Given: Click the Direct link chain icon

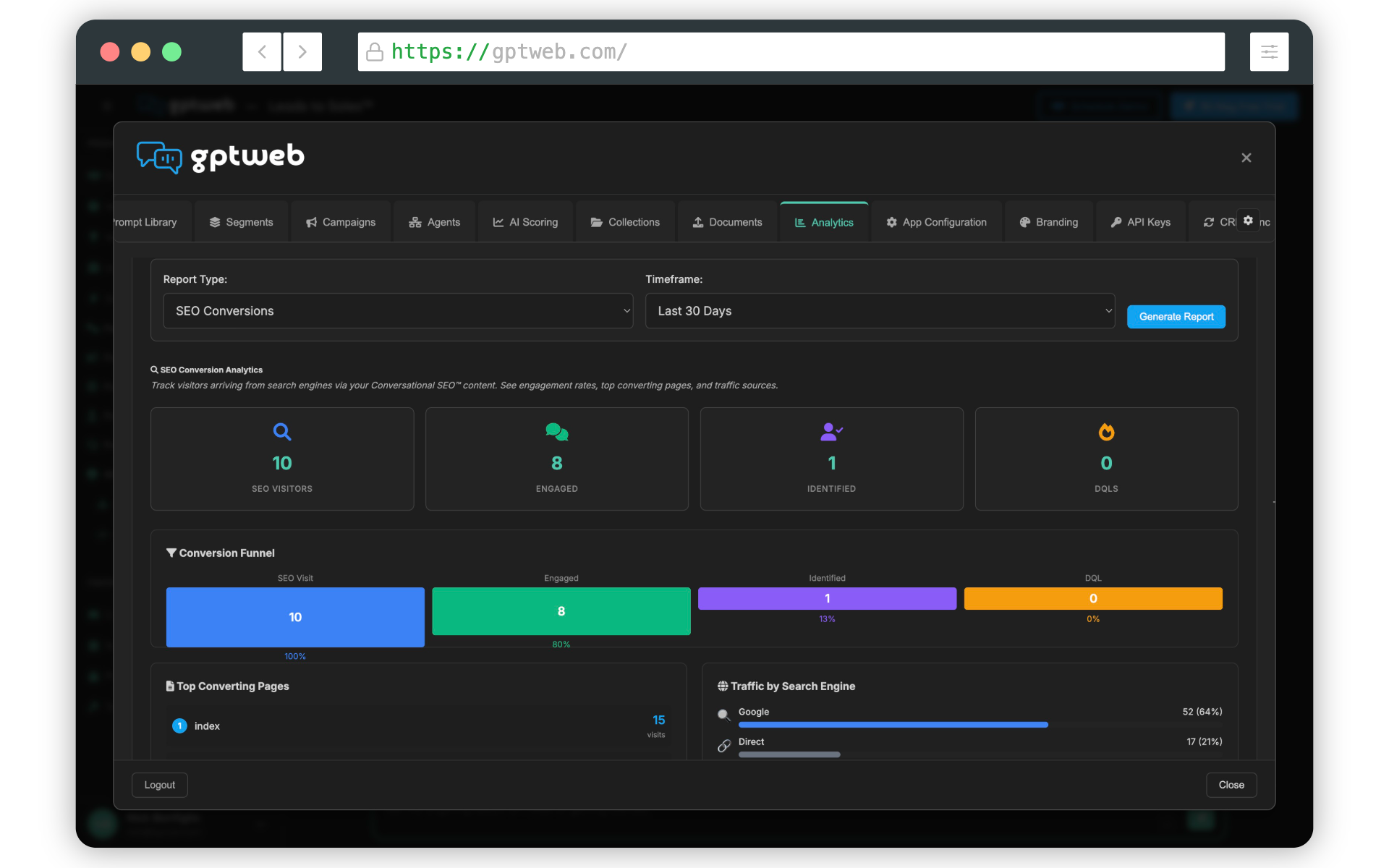Looking at the screenshot, I should [723, 746].
